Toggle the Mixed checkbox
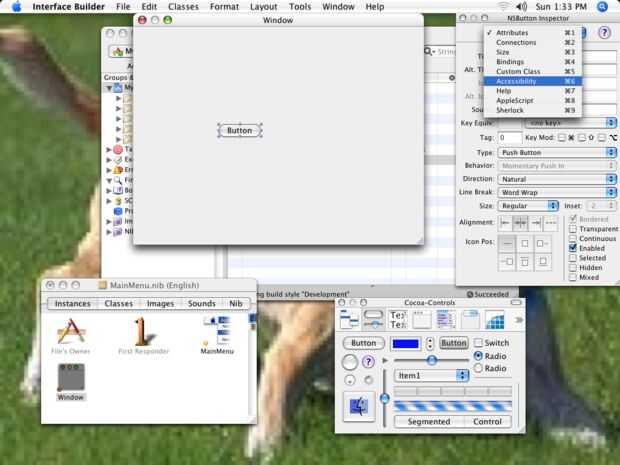The width and height of the screenshot is (620, 465). (573, 277)
